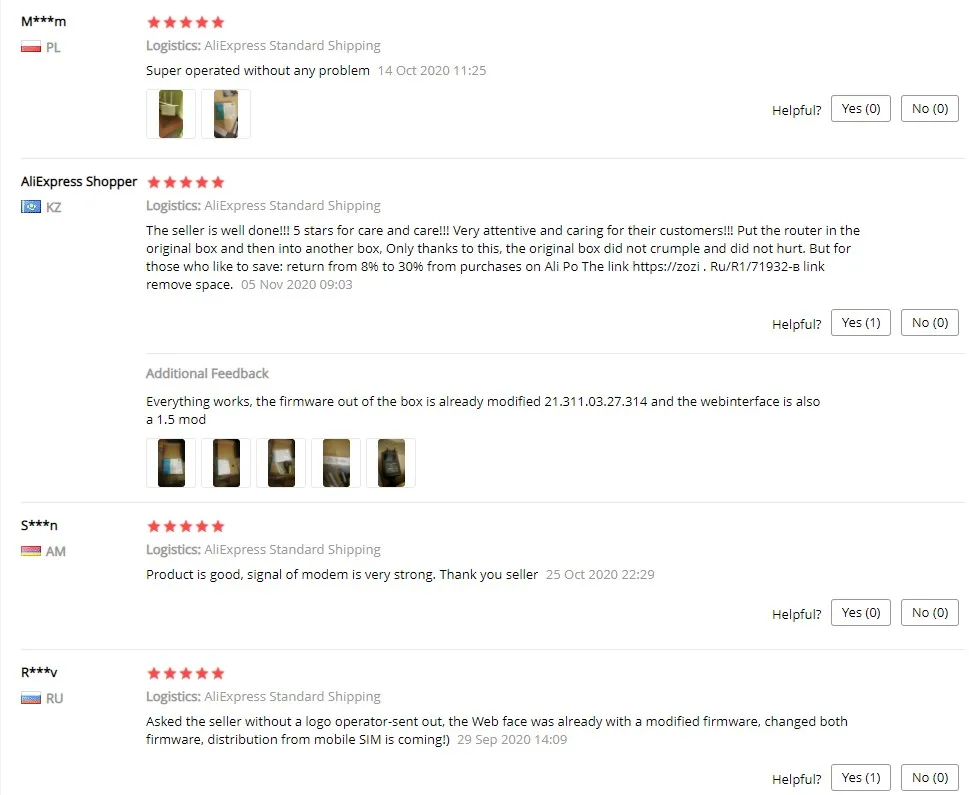Vote Yes (1) on AliExpress Shopper's review
The width and height of the screenshot is (969, 795).
861,323
